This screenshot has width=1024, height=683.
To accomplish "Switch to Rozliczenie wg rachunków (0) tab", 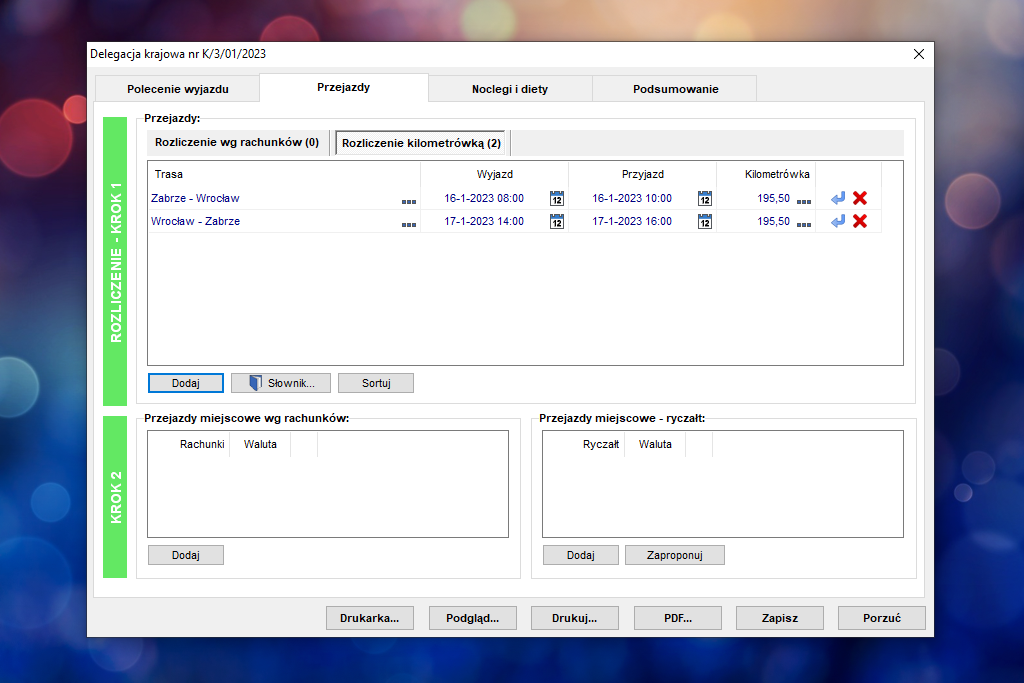I will coord(237,142).
